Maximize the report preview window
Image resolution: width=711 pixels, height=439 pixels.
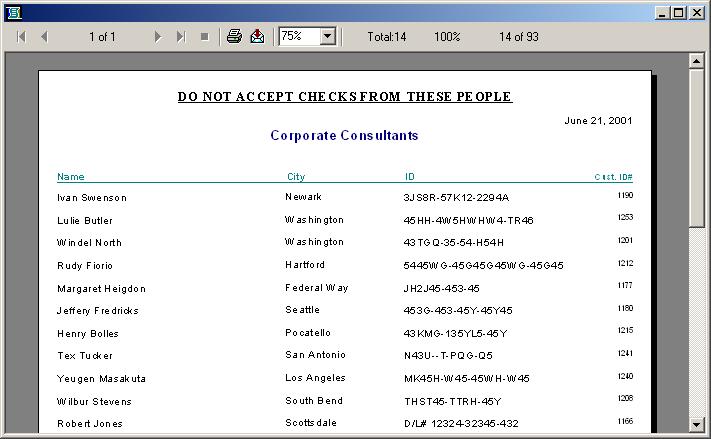coord(679,12)
